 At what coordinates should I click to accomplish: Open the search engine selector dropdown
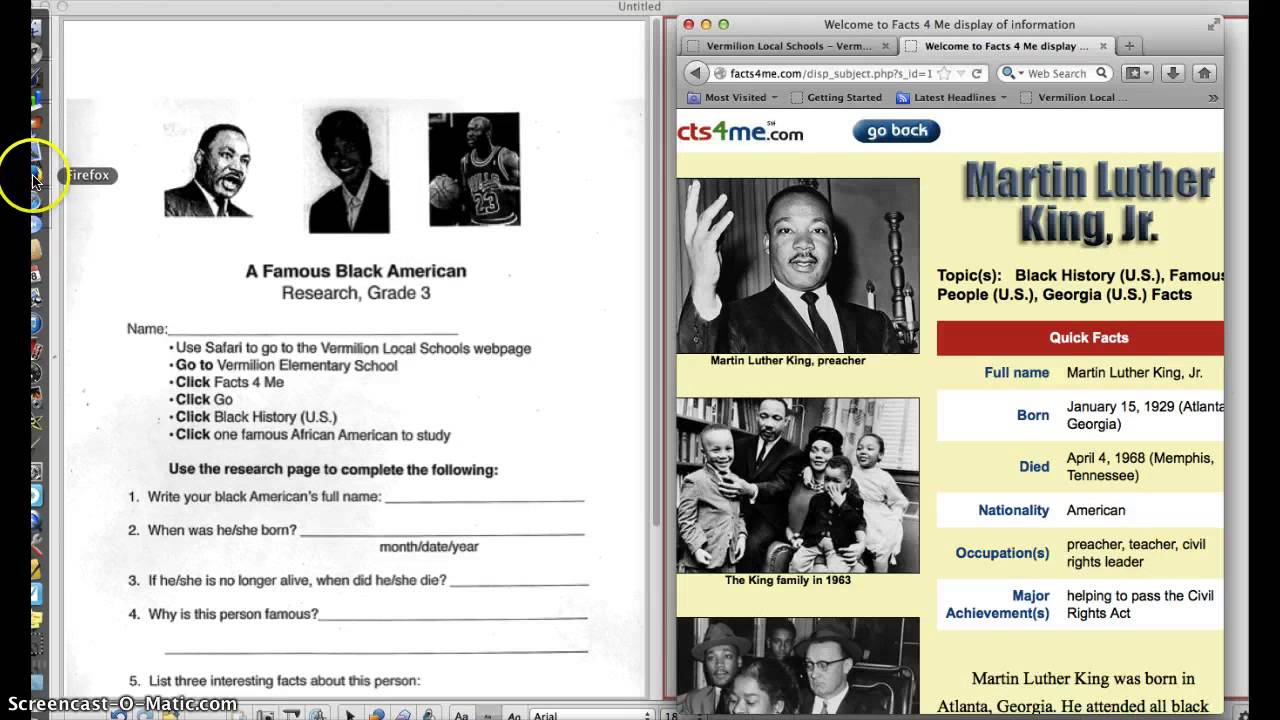point(1012,73)
